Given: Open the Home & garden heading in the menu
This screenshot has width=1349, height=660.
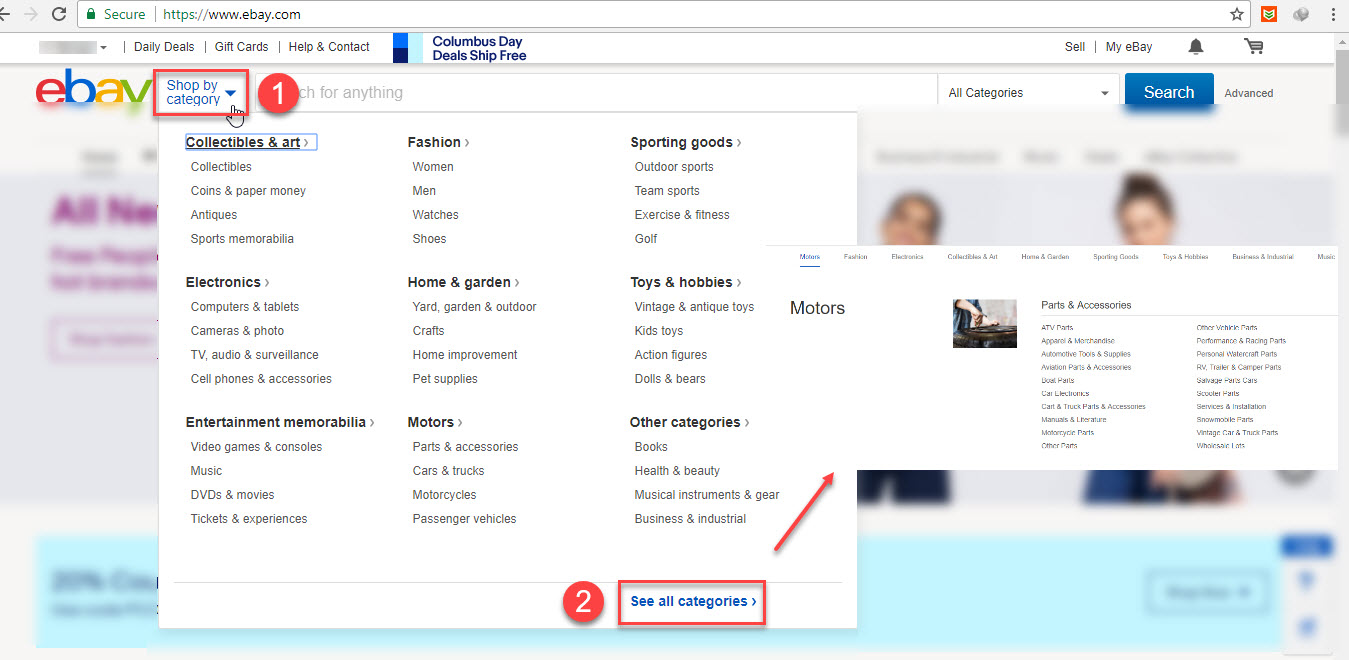Looking at the screenshot, I should click(x=463, y=282).
